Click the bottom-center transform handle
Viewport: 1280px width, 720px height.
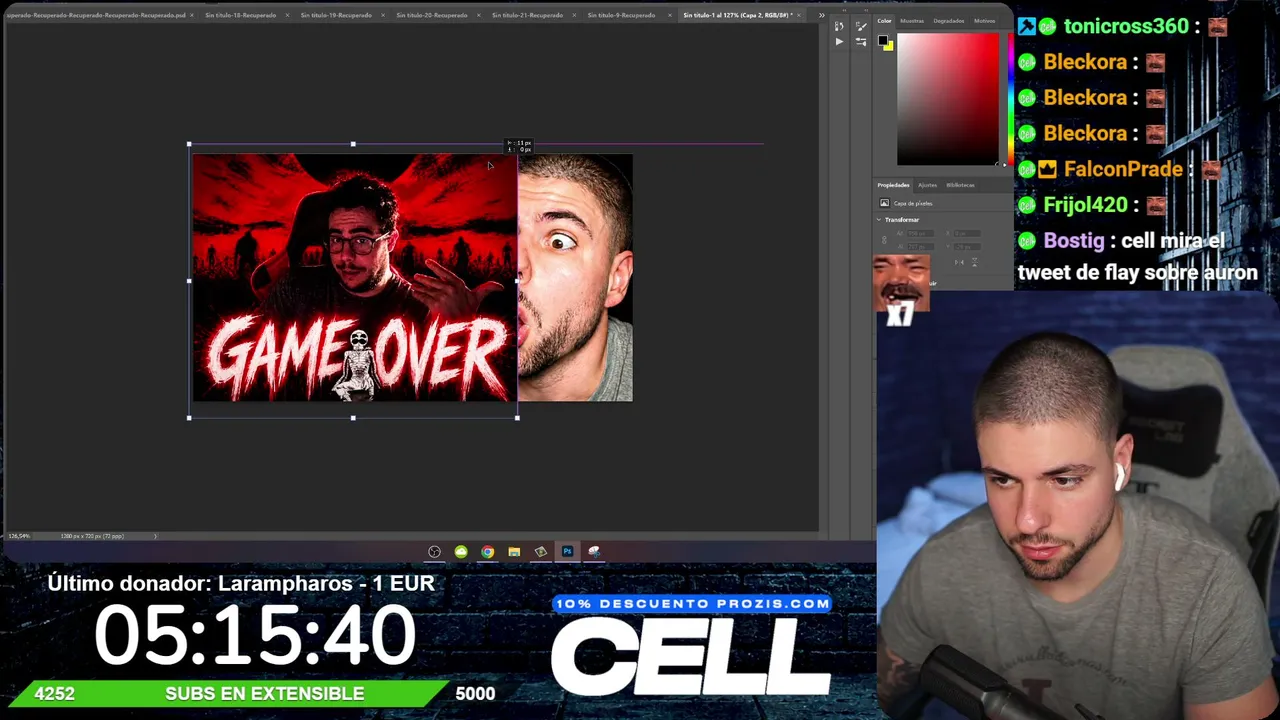[353, 418]
